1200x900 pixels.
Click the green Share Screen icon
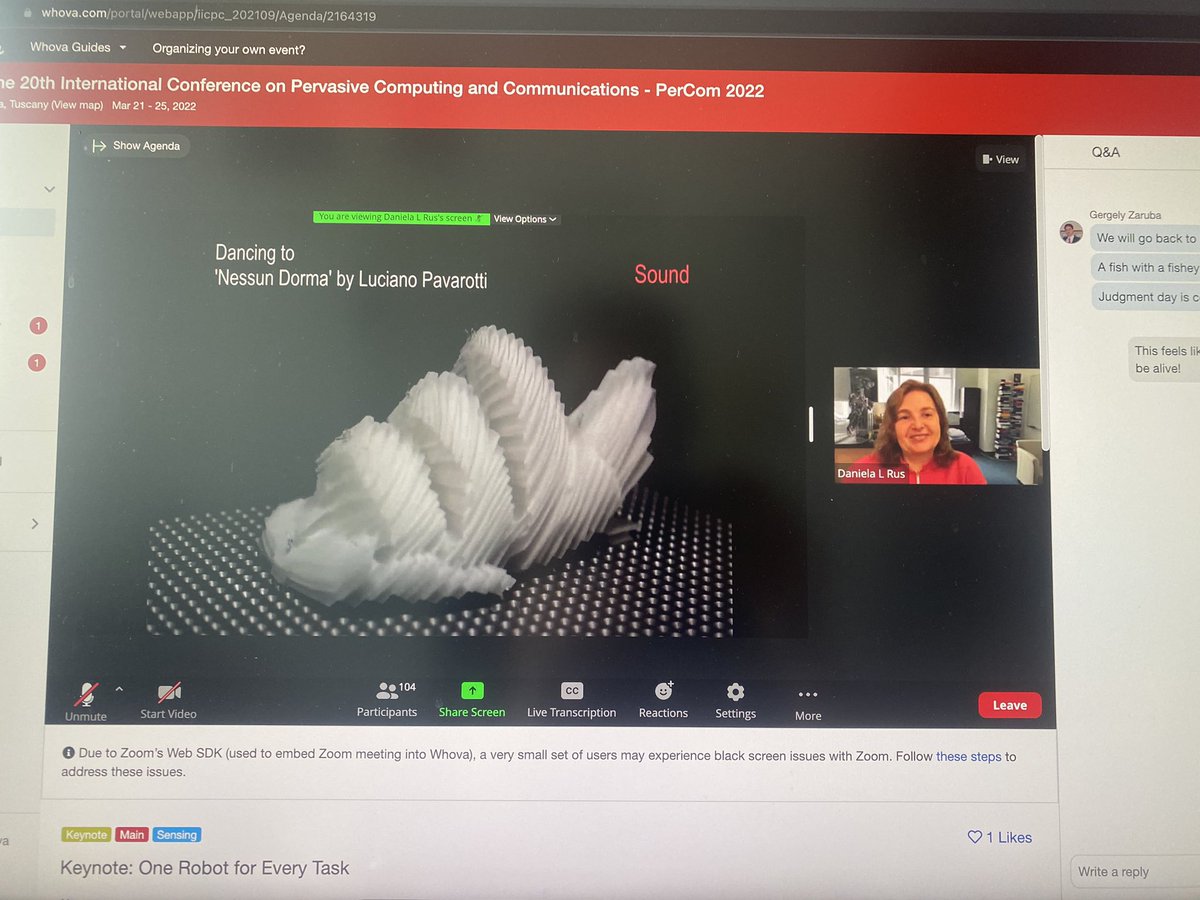[x=472, y=690]
